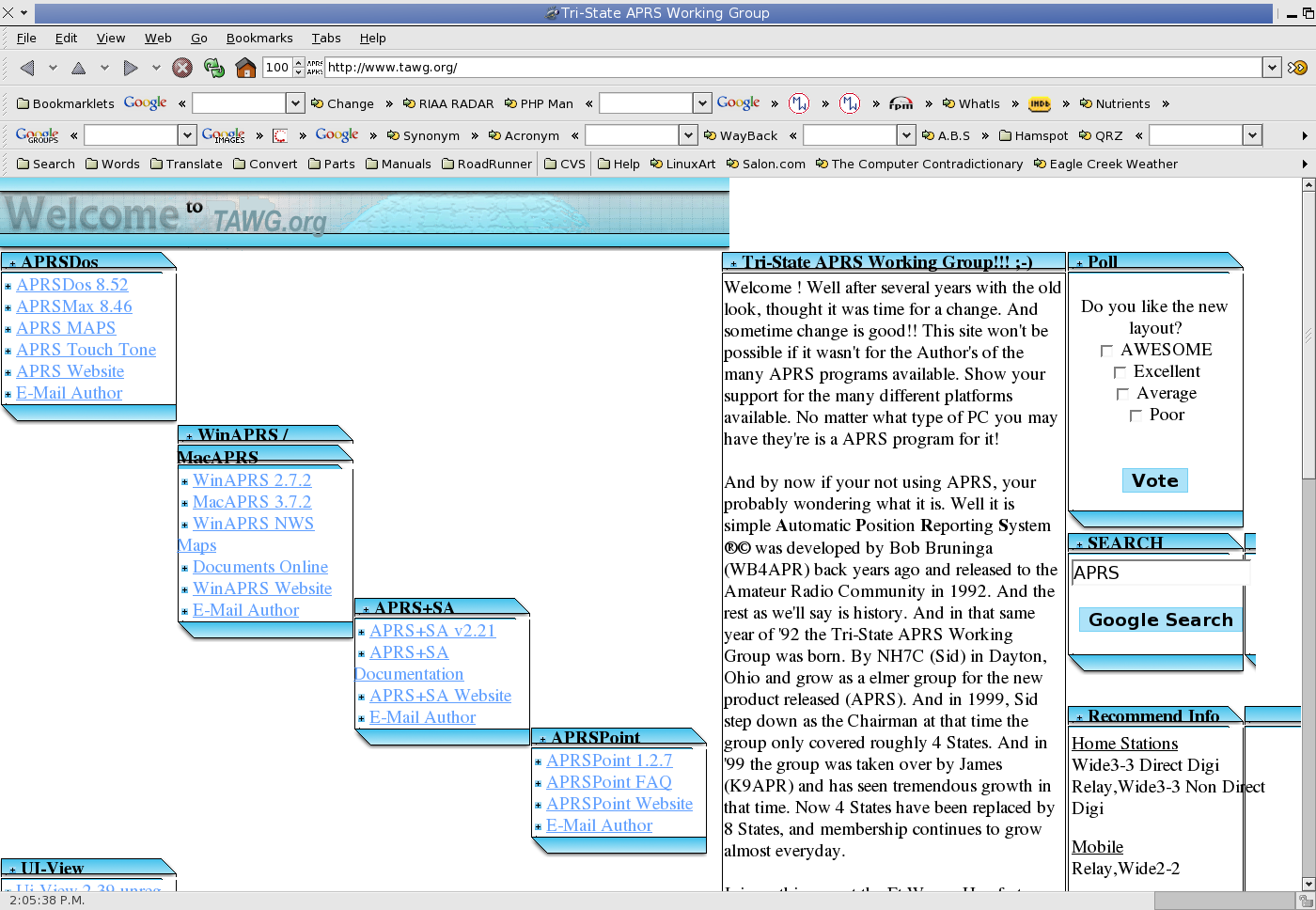
Task: Click the Forward navigation arrow
Action: point(131,68)
